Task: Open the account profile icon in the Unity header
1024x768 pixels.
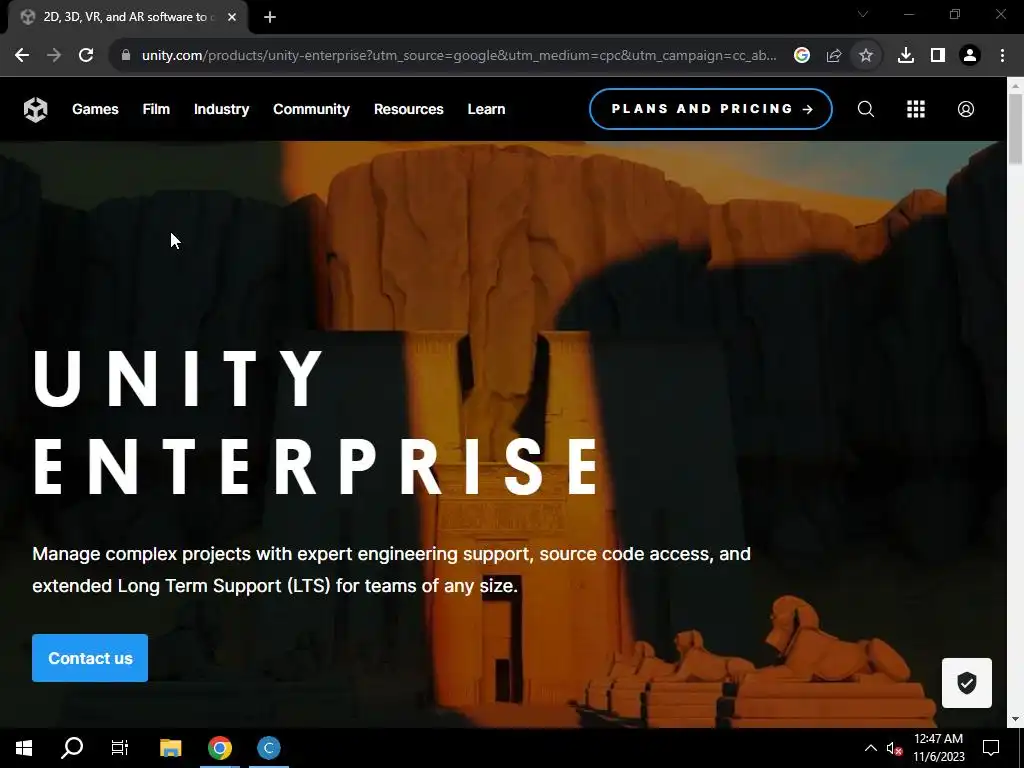Action: 966,109
